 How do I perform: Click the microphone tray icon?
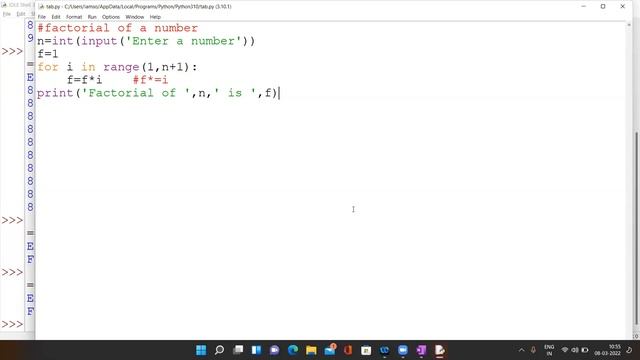click(x=533, y=350)
